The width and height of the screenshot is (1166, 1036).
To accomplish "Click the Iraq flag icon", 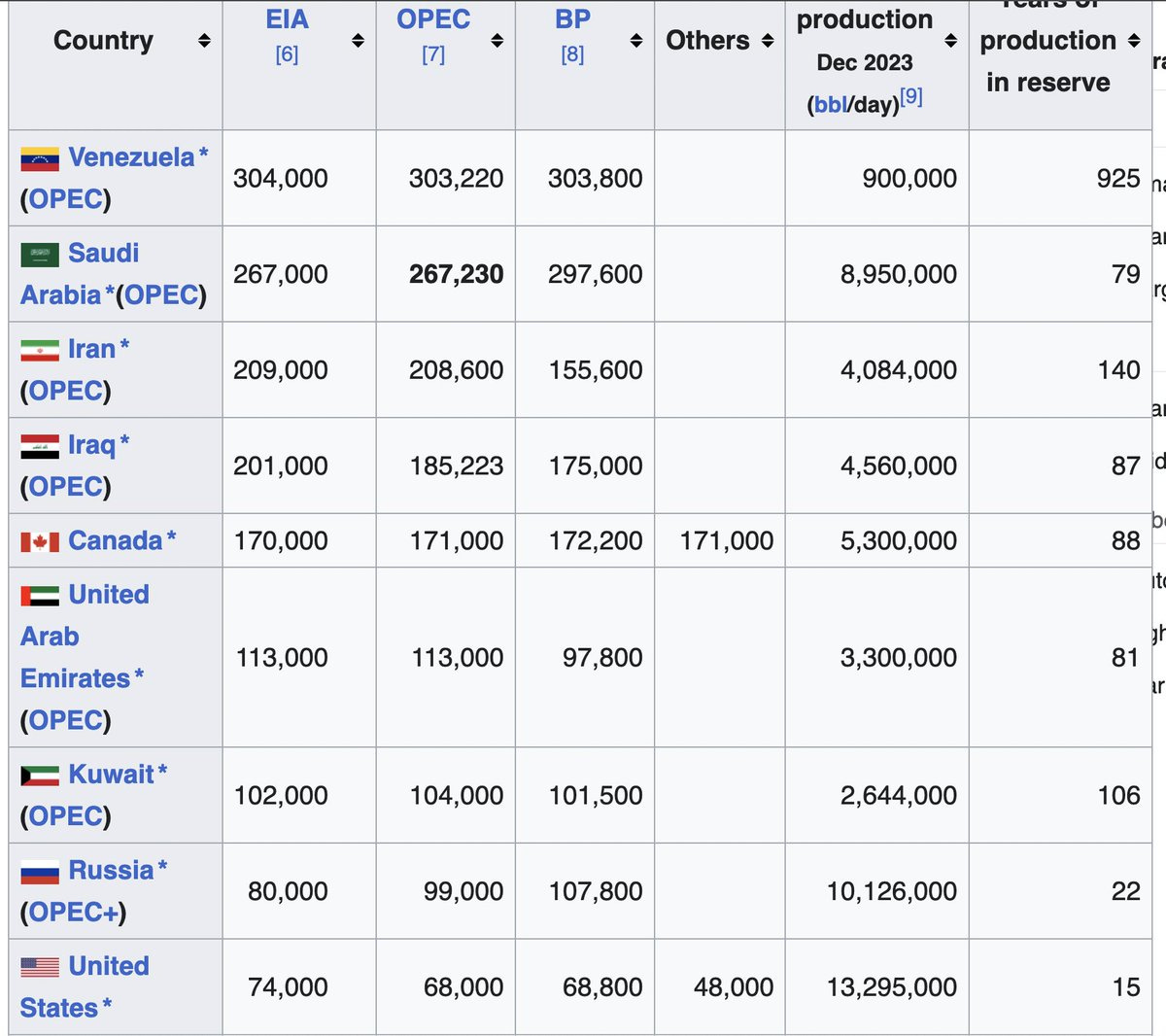I will 40,446.
